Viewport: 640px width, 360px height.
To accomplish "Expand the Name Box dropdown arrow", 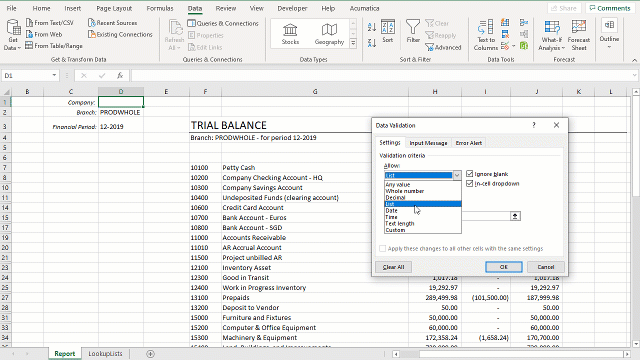I will click(54, 76).
